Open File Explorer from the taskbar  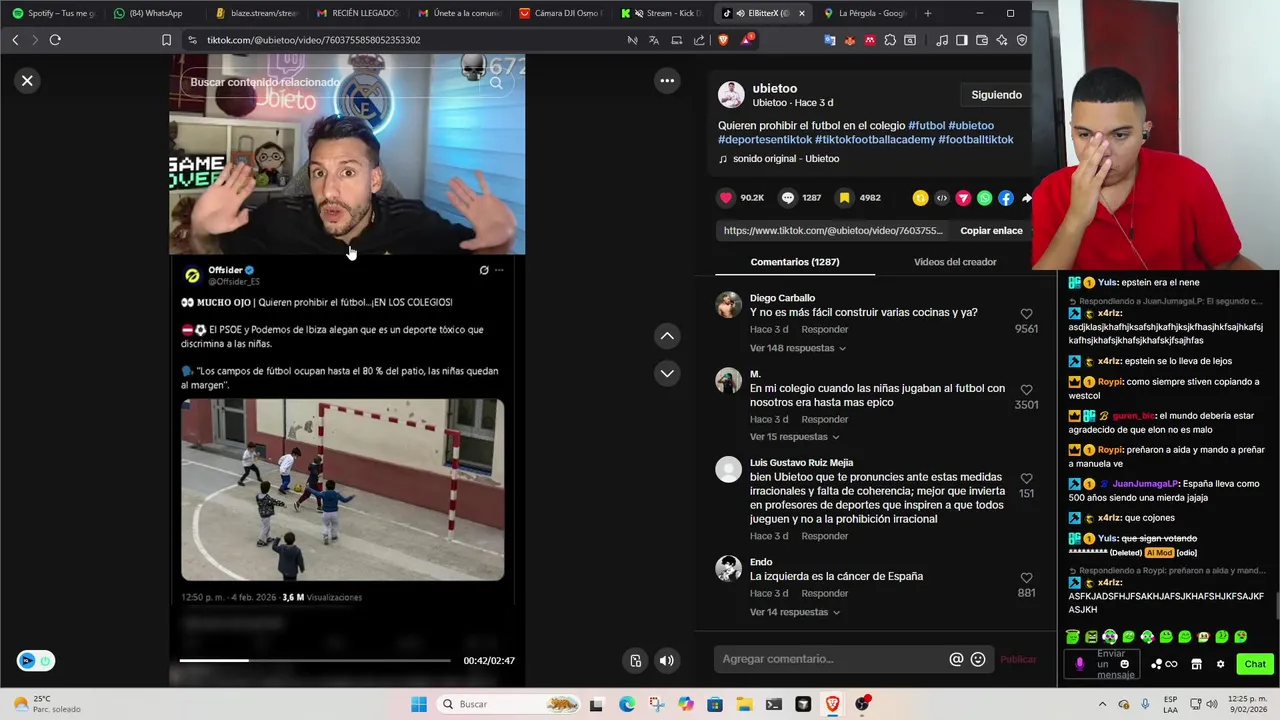744,704
